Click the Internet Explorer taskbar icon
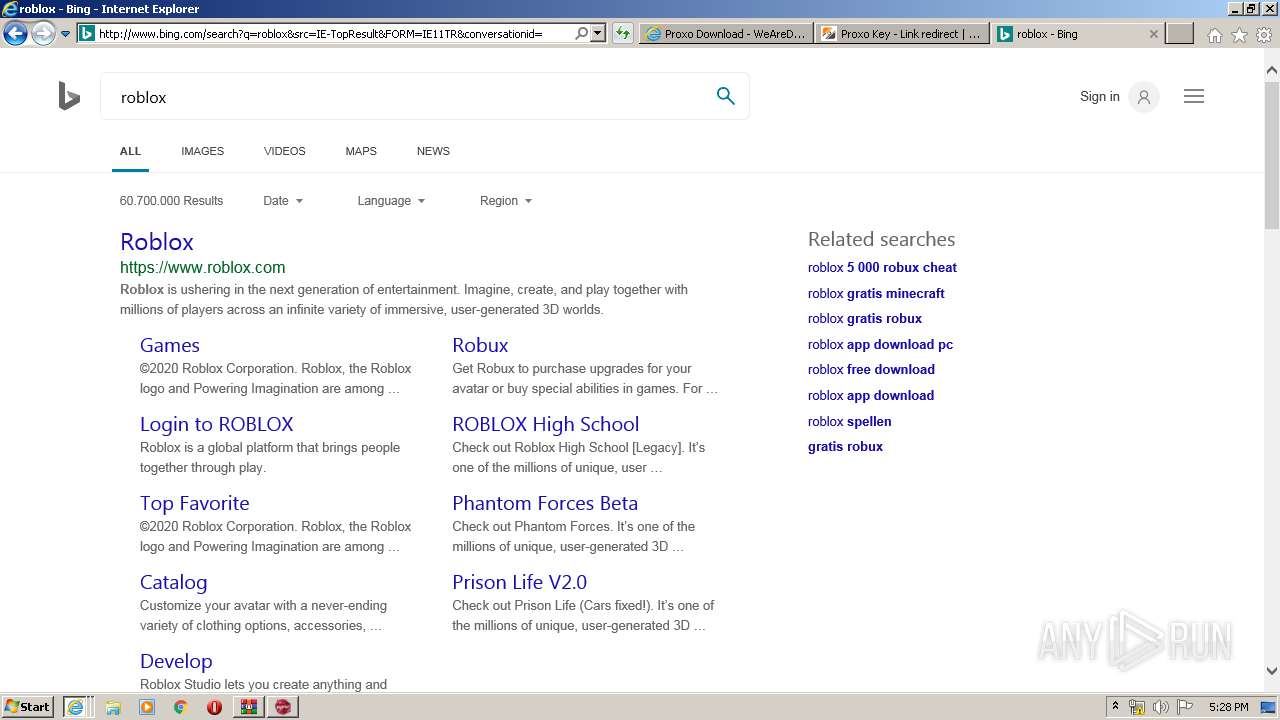1280x720 pixels. (77, 707)
